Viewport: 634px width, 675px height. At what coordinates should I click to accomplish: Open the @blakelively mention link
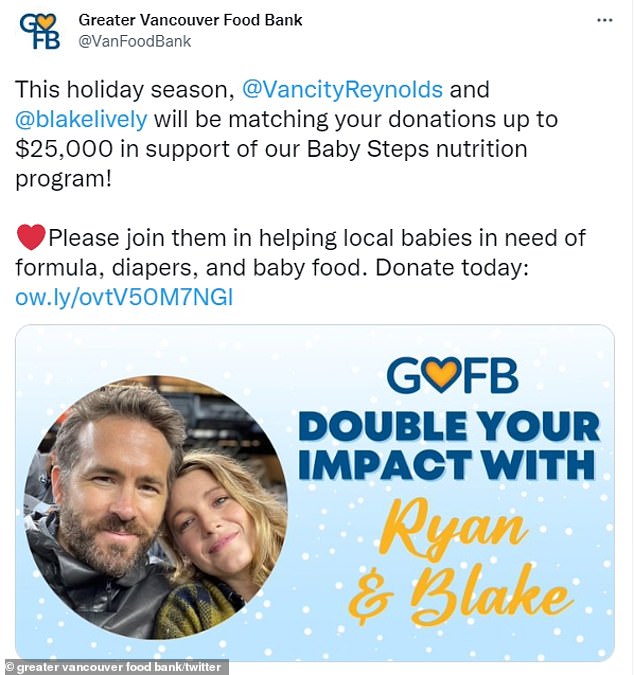[82, 119]
